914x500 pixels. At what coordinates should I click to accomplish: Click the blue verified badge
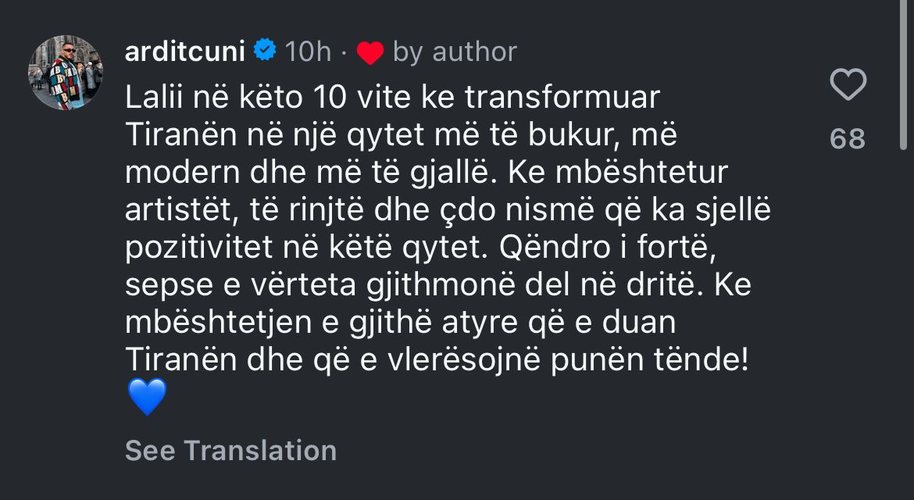265,50
